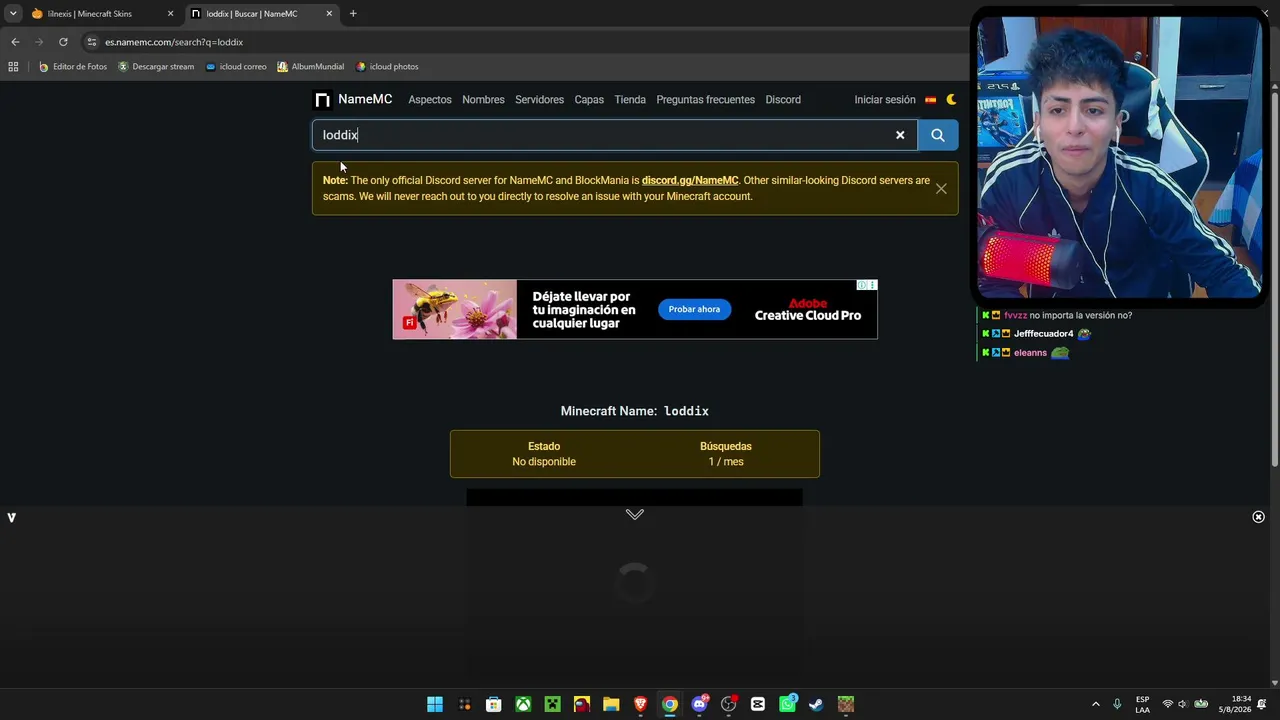Open the language selector flag icon

(930, 100)
